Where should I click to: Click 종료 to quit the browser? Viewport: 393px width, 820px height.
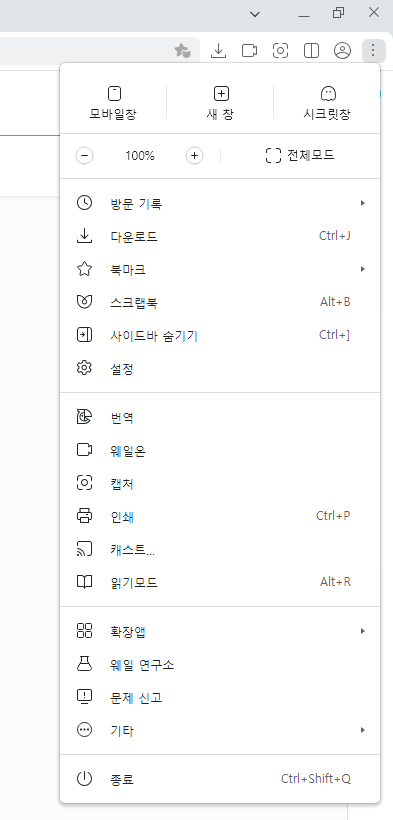220,779
